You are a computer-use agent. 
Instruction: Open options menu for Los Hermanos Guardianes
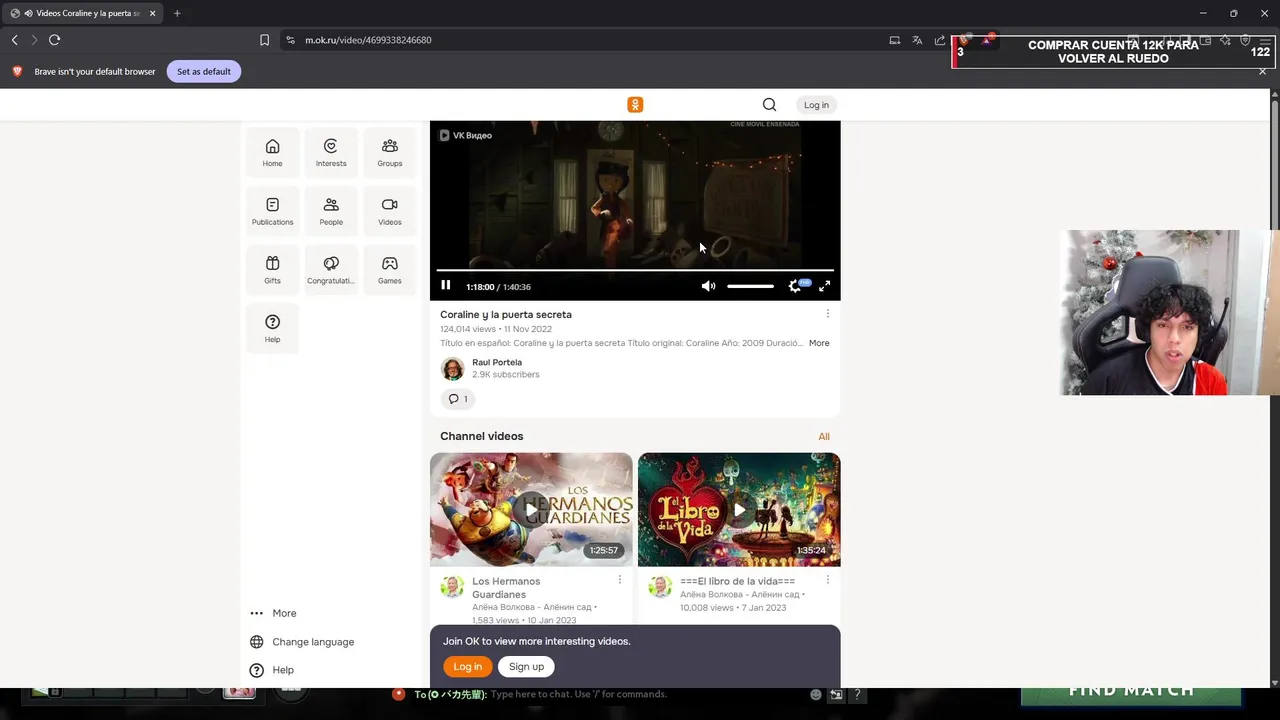coord(619,580)
